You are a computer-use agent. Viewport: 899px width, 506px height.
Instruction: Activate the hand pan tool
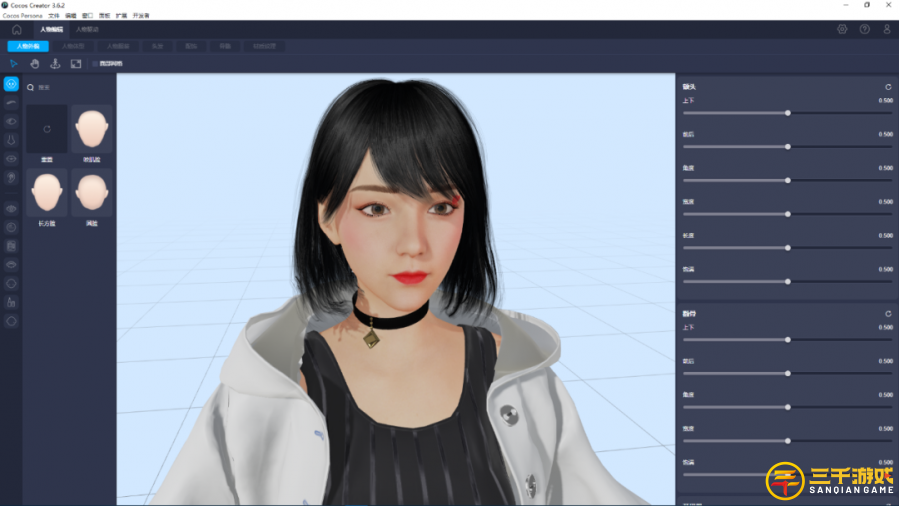tap(34, 64)
